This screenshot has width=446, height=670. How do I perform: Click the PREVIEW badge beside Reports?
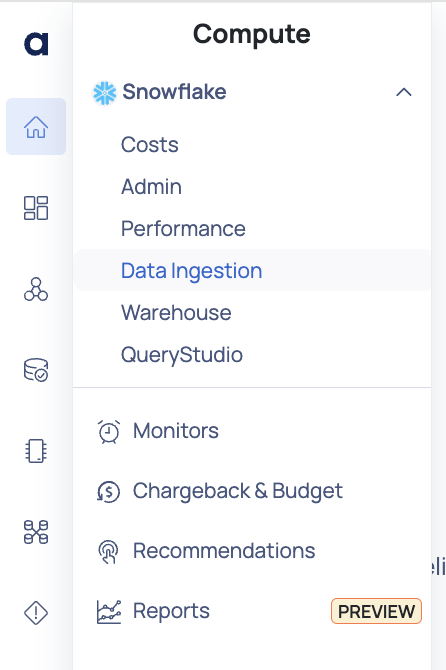pyautogui.click(x=376, y=611)
